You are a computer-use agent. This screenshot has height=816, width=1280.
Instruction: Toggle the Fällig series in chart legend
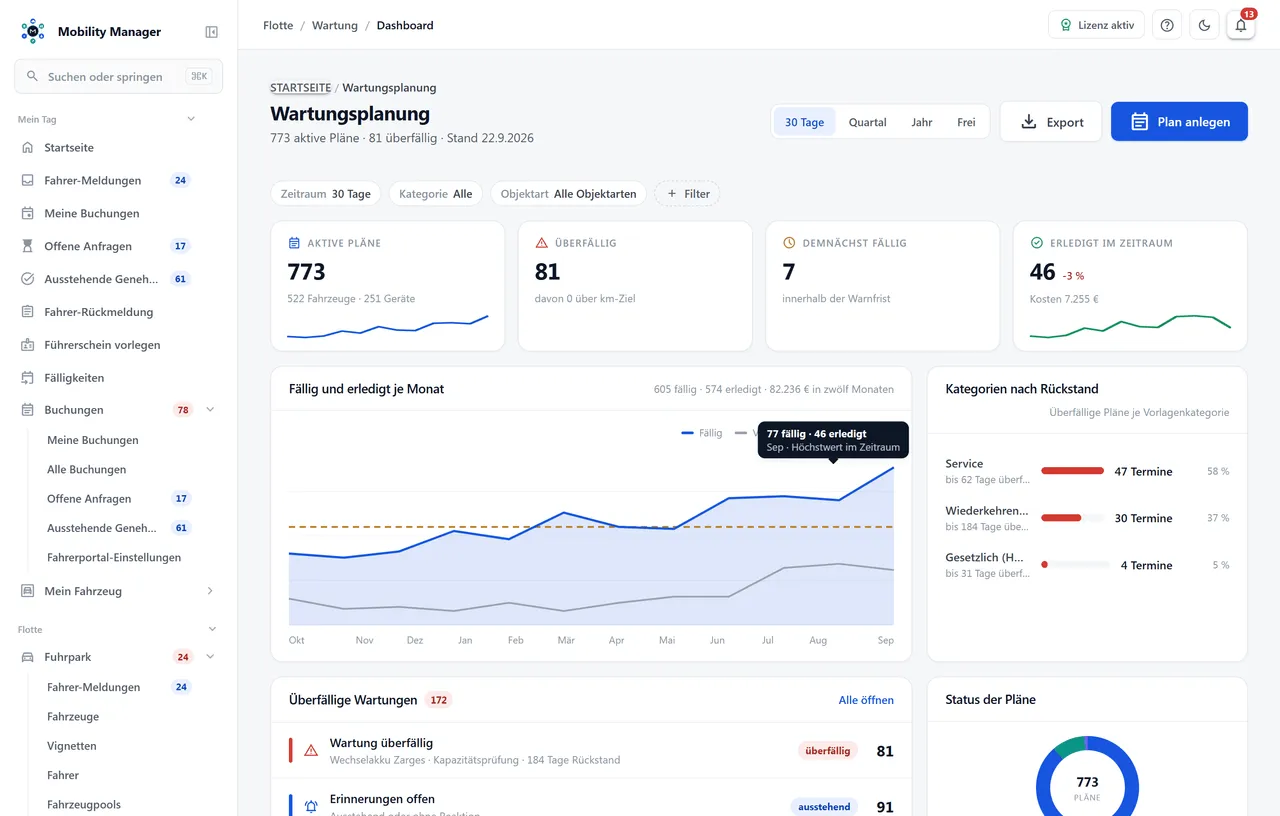coord(701,433)
